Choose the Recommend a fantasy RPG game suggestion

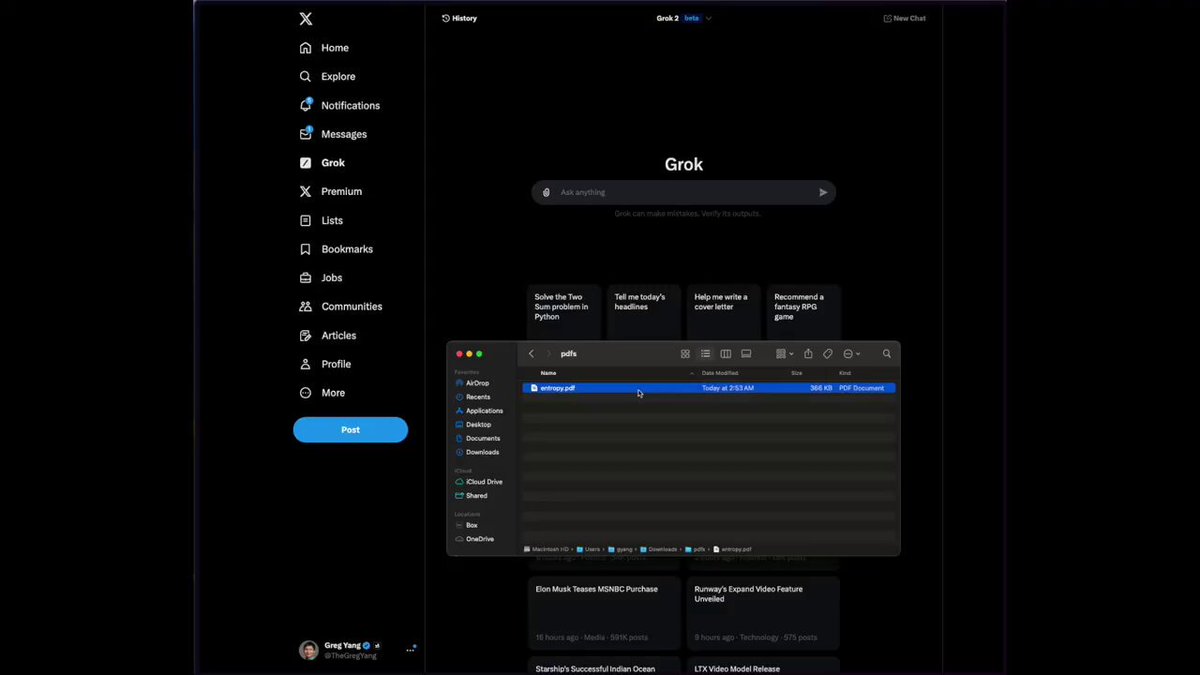click(x=804, y=312)
